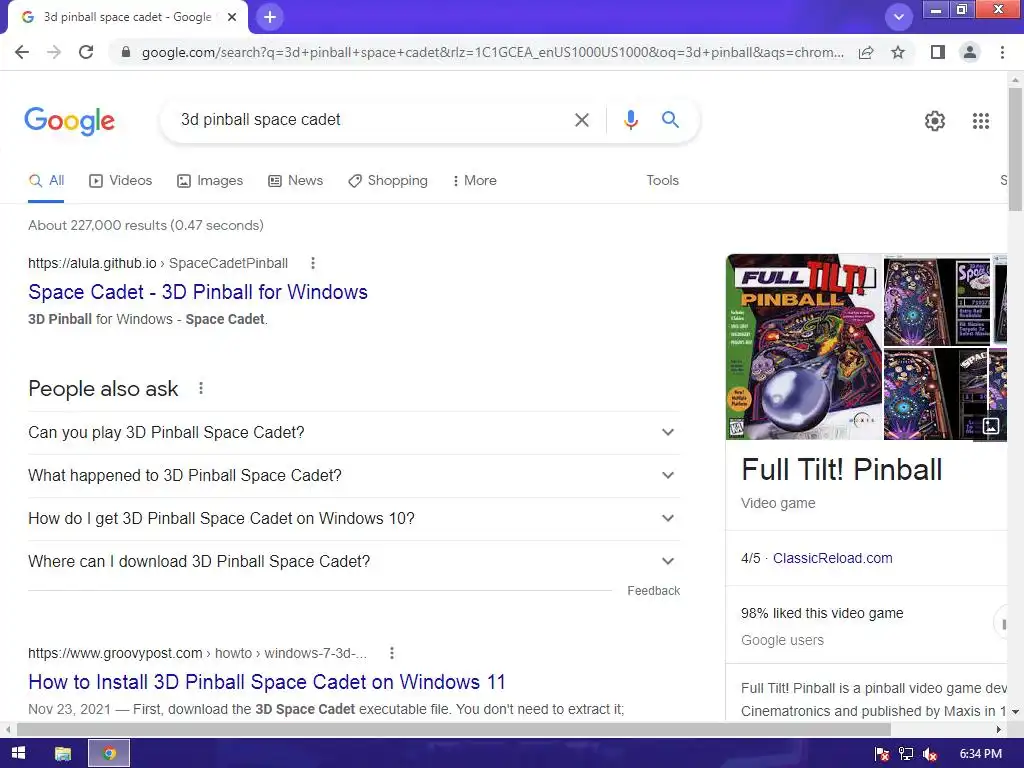Viewport: 1024px width, 768px height.
Task: Click into the Google search field
Action: coord(372,120)
